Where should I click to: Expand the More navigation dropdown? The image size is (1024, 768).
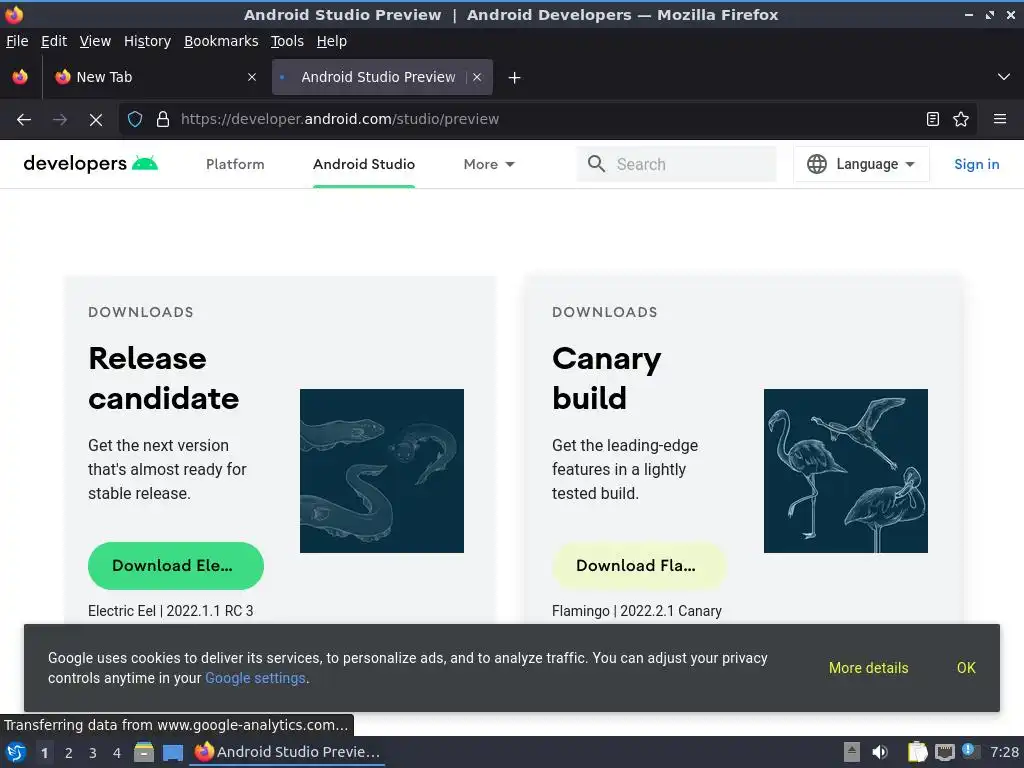click(x=489, y=165)
